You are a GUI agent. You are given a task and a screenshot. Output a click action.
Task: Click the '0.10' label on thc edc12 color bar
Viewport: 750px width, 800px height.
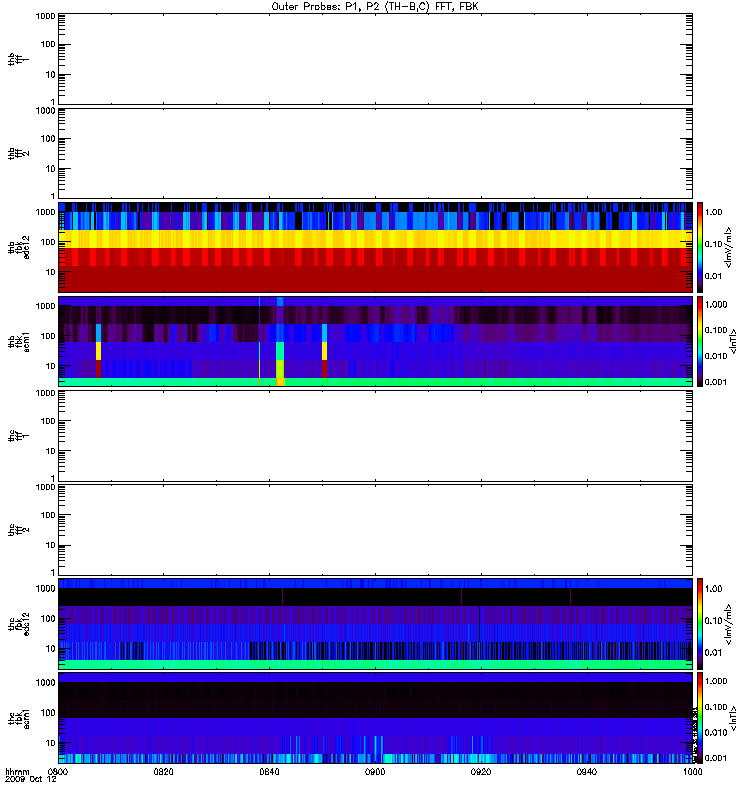[x=714, y=620]
